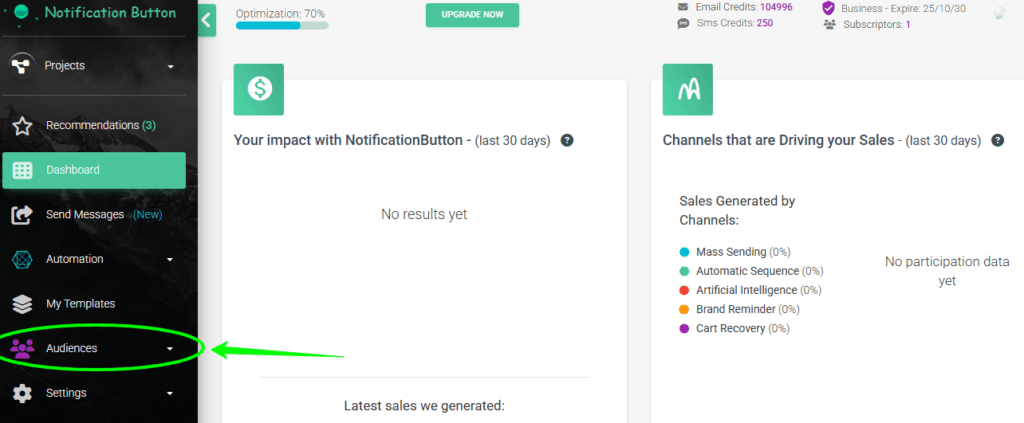Click the Projects network icon
Screen dimensions: 1024x423
(22, 66)
